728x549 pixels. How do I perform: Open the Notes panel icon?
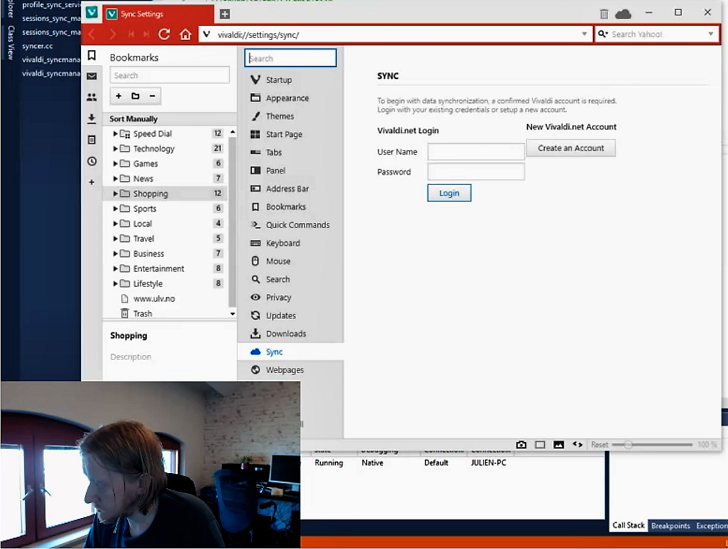[x=92, y=140]
